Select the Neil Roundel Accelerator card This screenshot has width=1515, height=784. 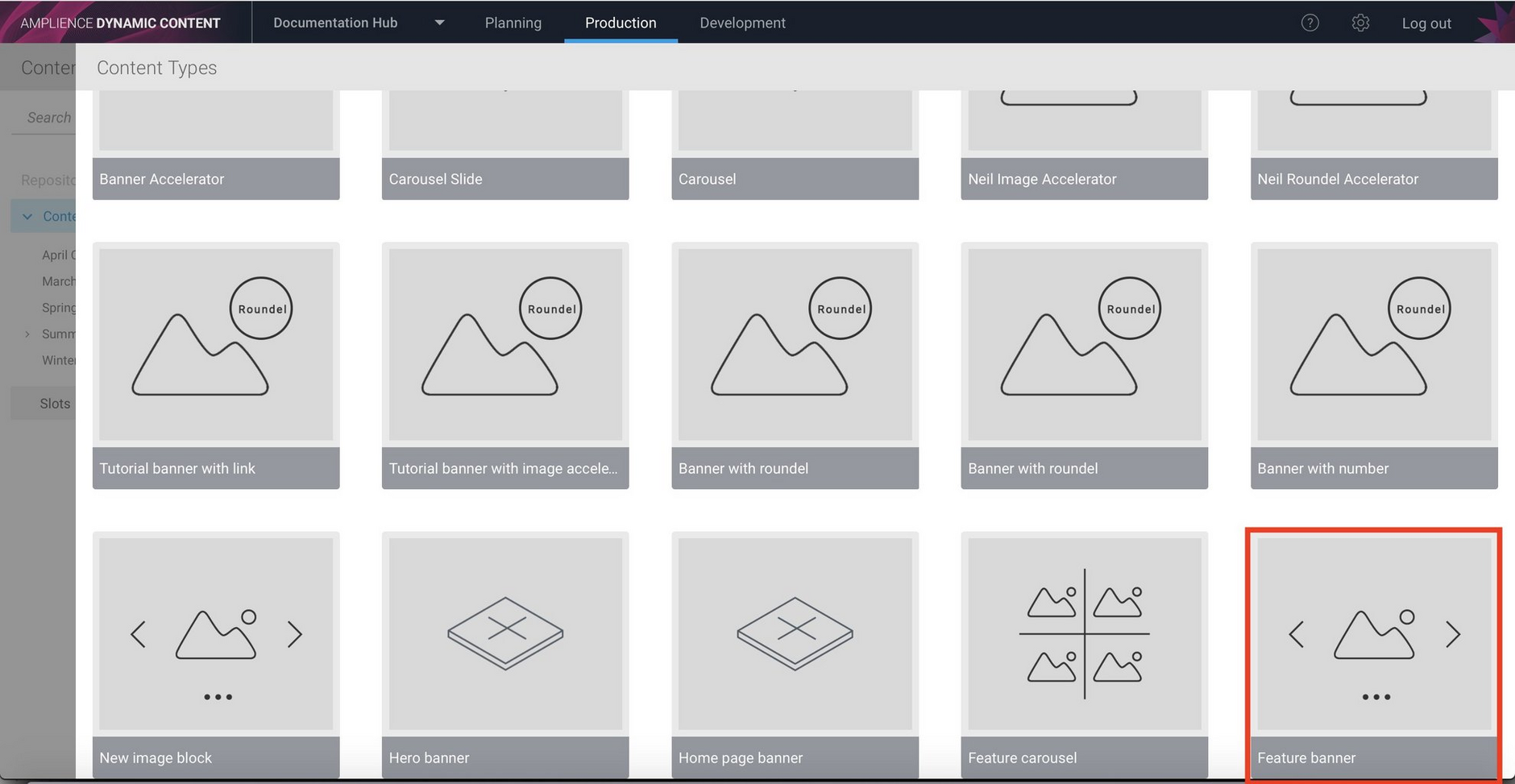(x=1374, y=145)
